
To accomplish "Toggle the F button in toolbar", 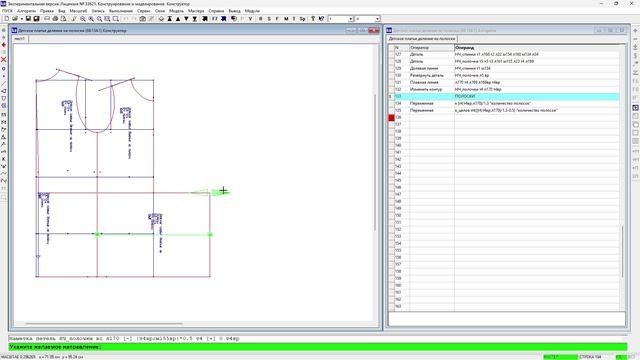I will [x=277, y=18].
